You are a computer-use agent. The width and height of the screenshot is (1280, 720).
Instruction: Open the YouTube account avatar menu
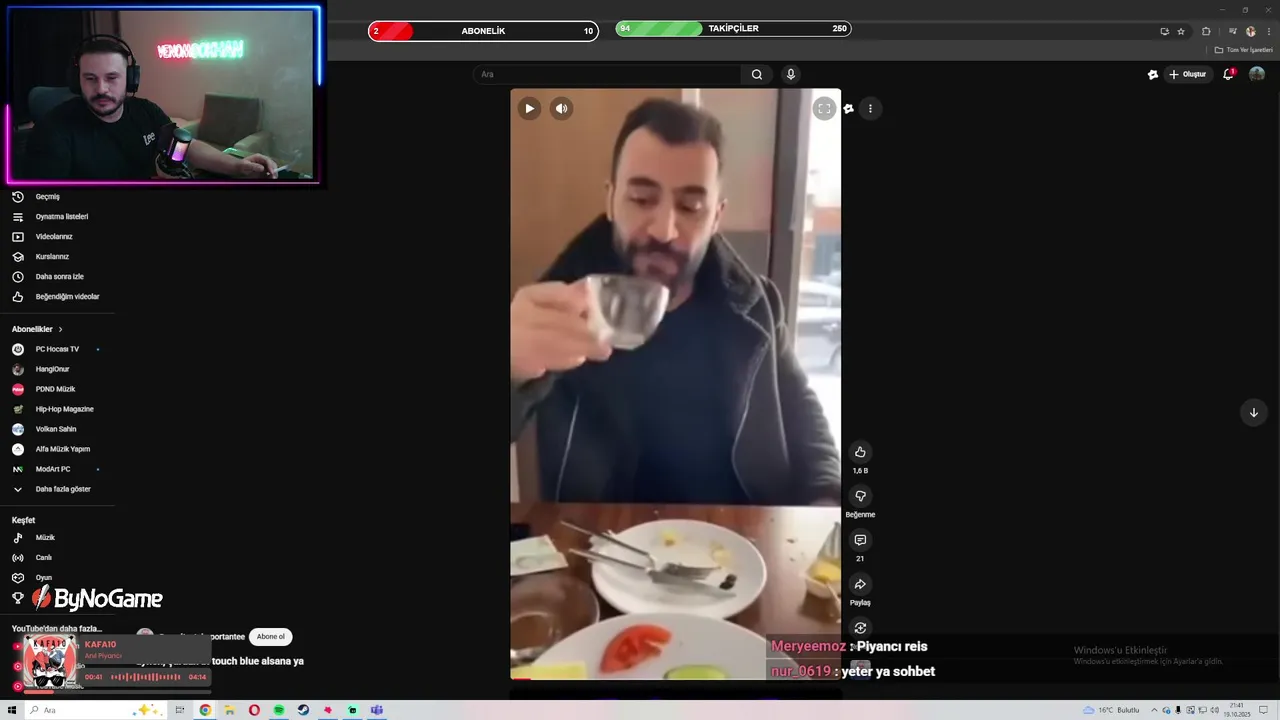click(x=1257, y=74)
